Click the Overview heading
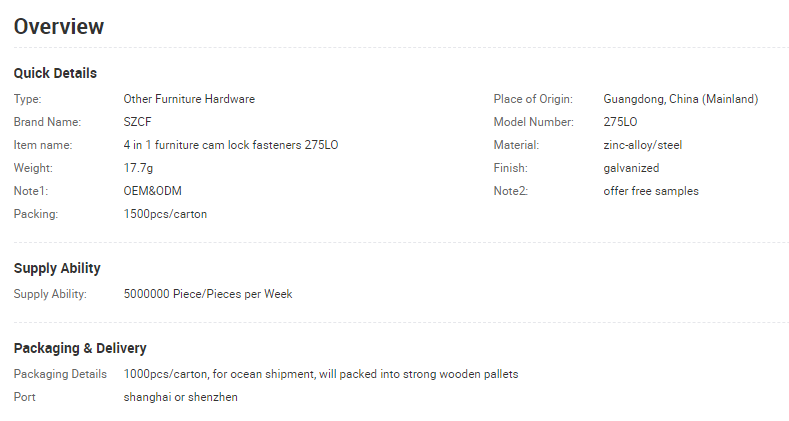 tap(59, 27)
